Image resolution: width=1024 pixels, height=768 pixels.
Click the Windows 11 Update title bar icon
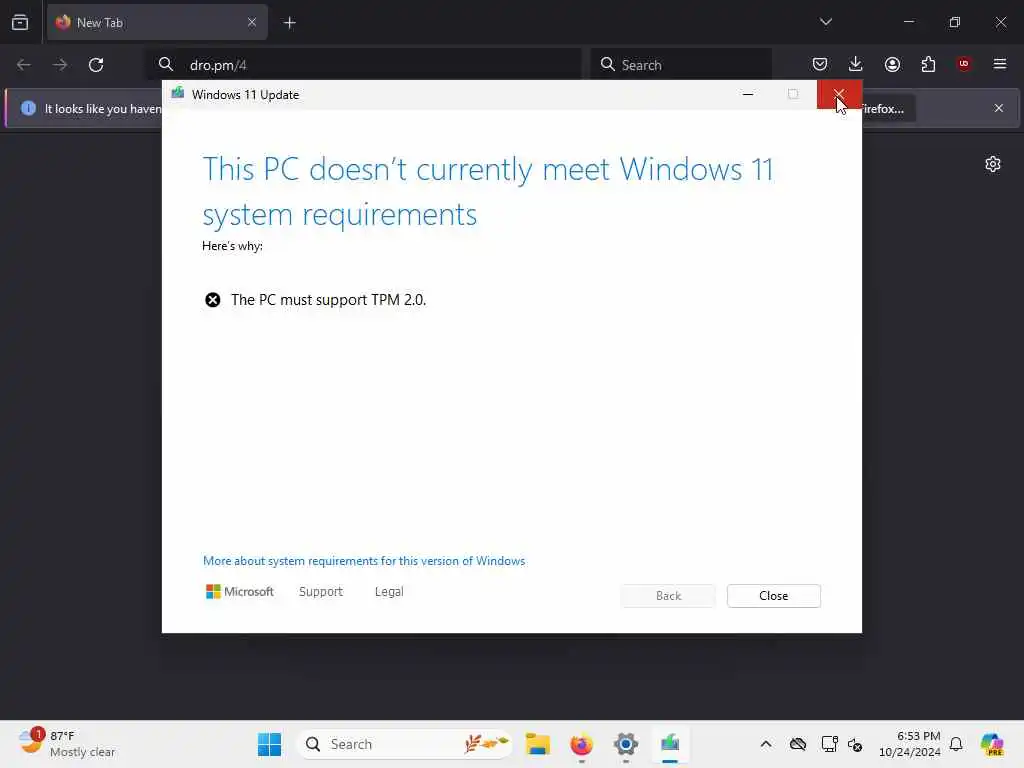pos(178,94)
